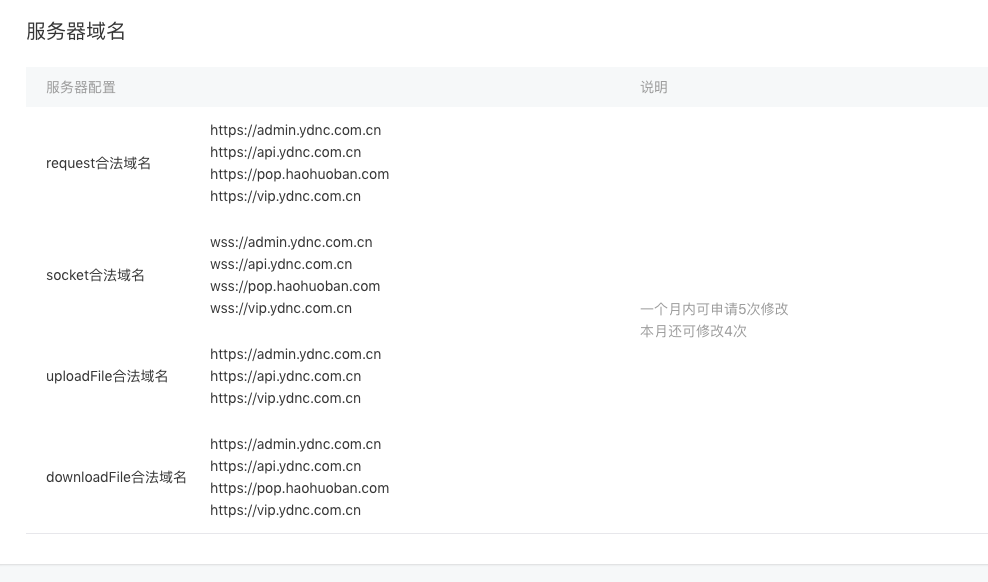
Task: Click https://admin.ydnc.com.cn under downloadFile合法域名
Action: [x=296, y=445]
